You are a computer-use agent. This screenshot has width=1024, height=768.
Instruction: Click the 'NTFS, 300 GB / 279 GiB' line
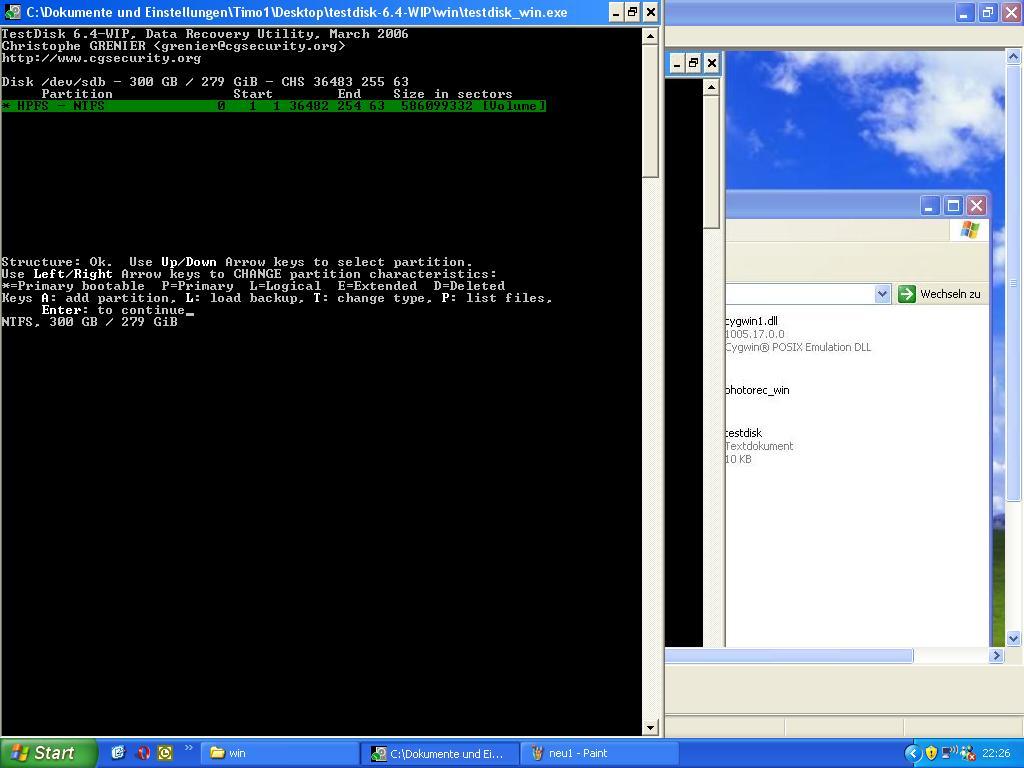(x=89, y=321)
